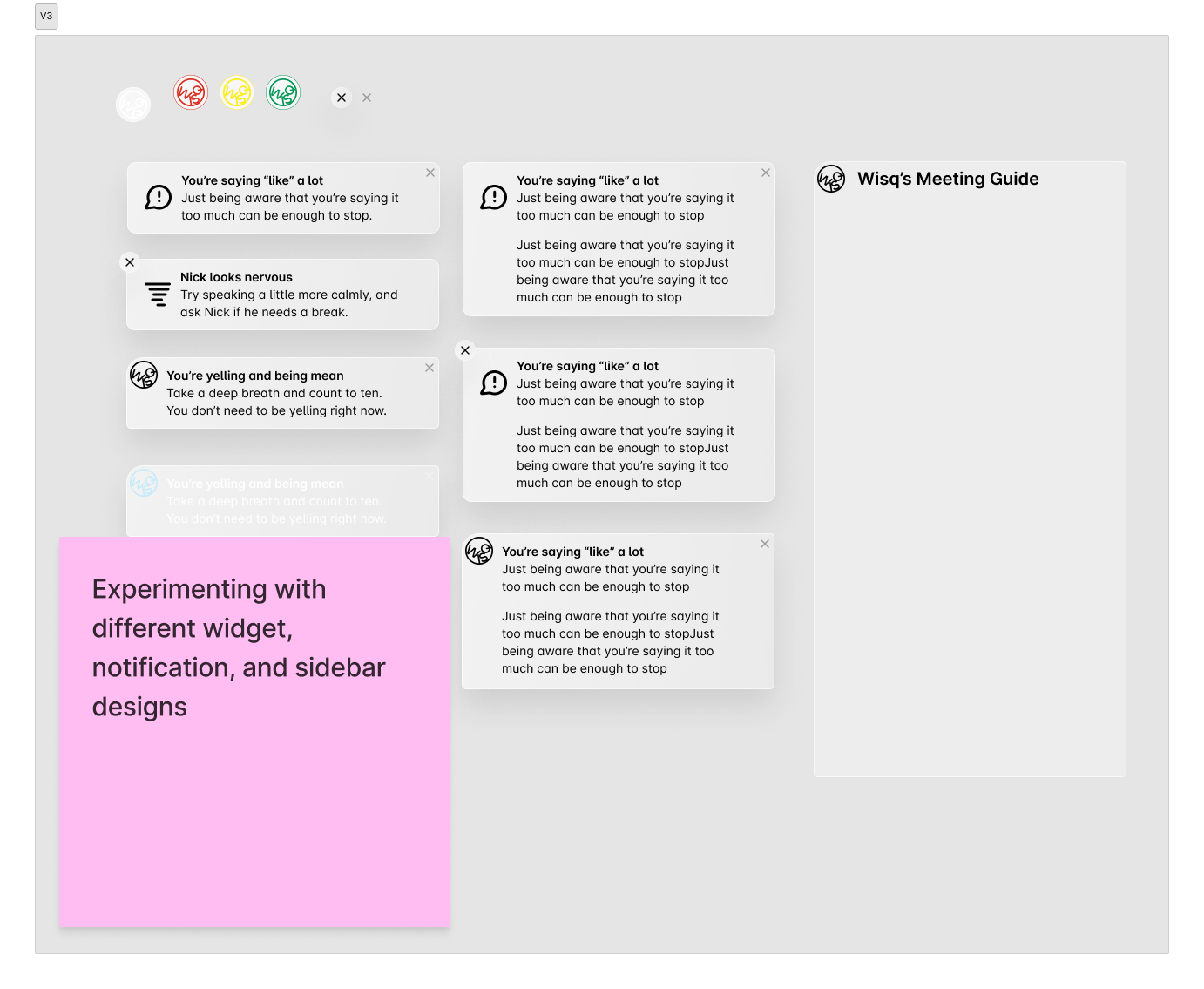1204x989 pixels.
Task: Click the "Try speaking a little more calmly" text
Action: coord(289,303)
